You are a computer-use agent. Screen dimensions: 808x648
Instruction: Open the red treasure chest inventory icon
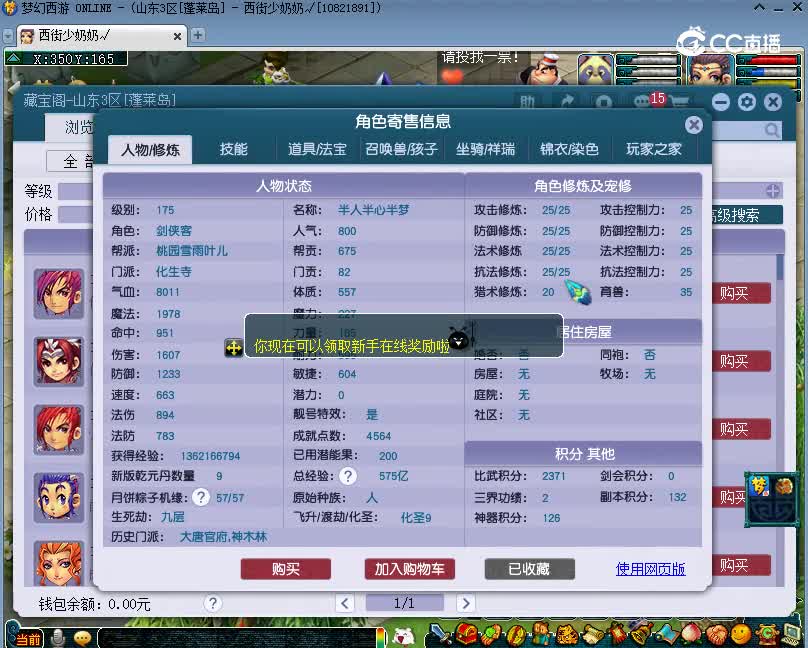pos(465,634)
